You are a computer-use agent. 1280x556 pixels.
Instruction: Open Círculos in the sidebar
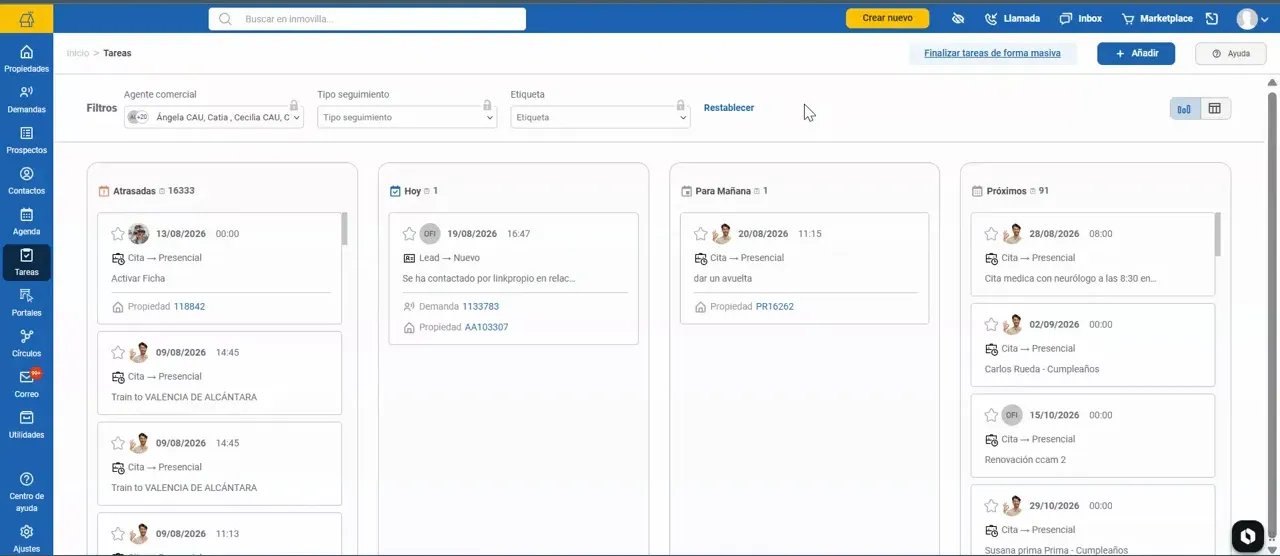[x=26, y=344]
